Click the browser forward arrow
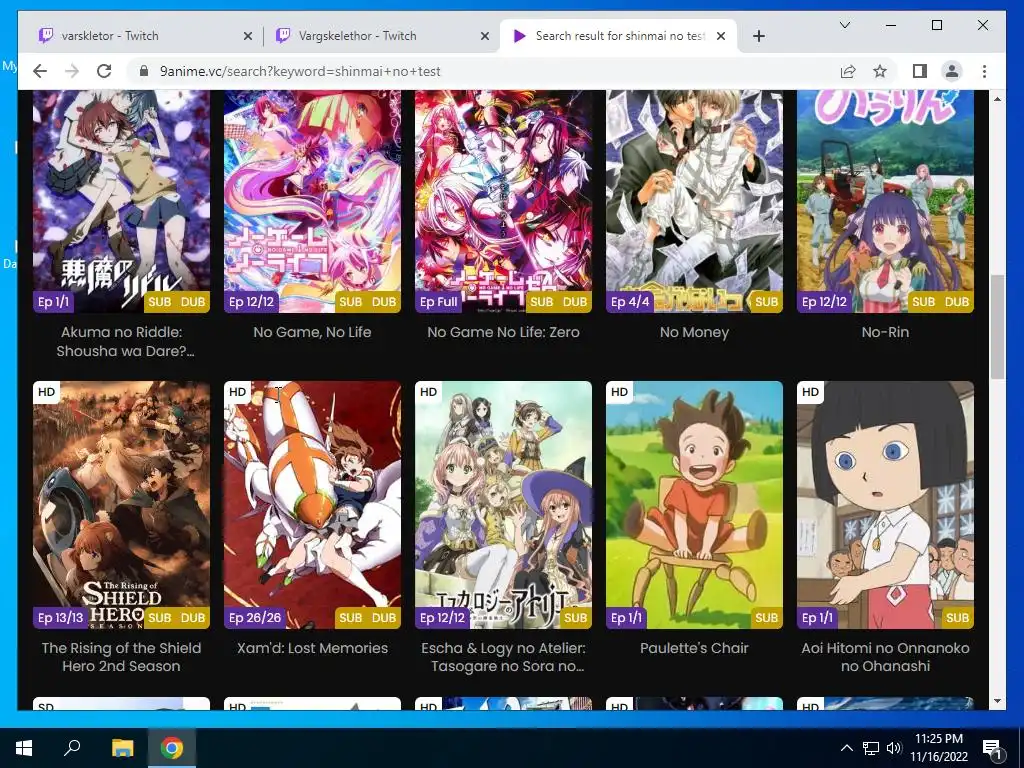Viewport: 1024px width, 768px height. 72,71
